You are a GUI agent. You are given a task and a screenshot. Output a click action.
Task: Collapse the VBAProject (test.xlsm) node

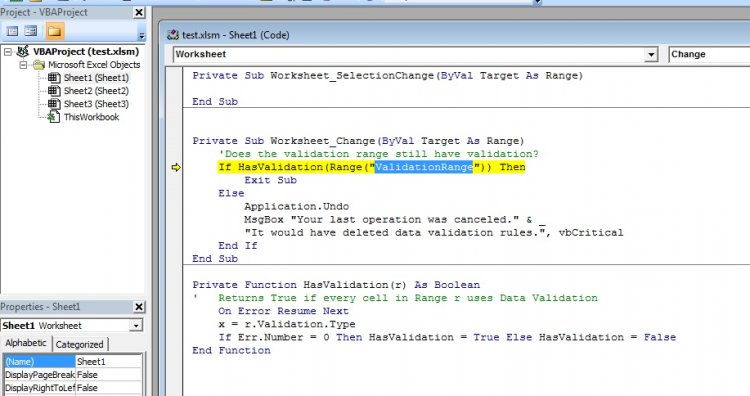pos(8,52)
